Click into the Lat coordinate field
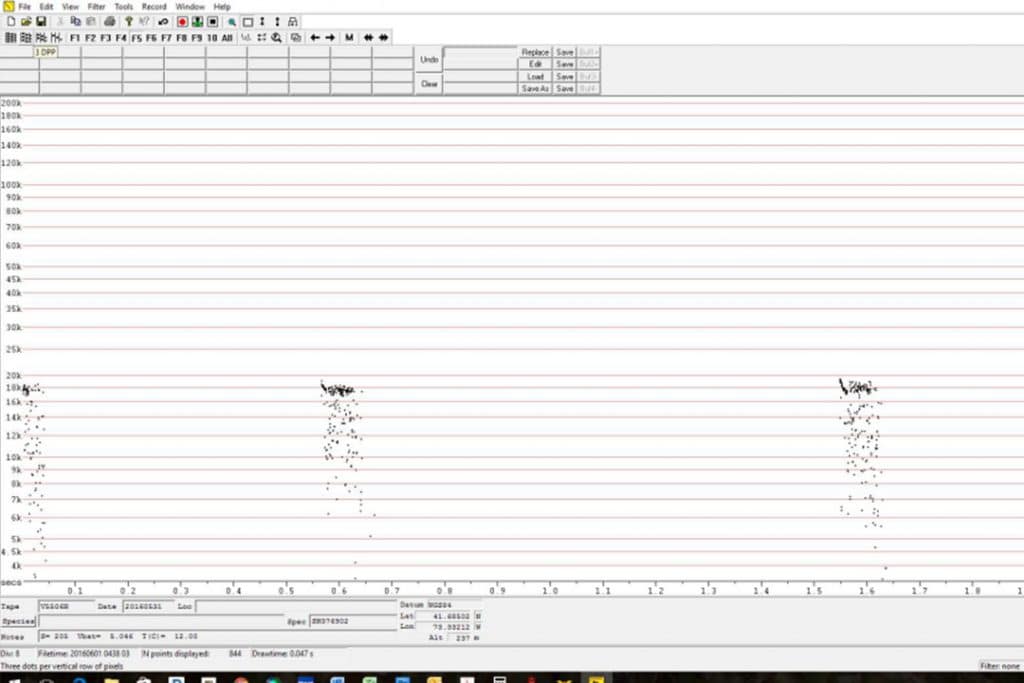The height and width of the screenshot is (683, 1024). click(x=445, y=616)
